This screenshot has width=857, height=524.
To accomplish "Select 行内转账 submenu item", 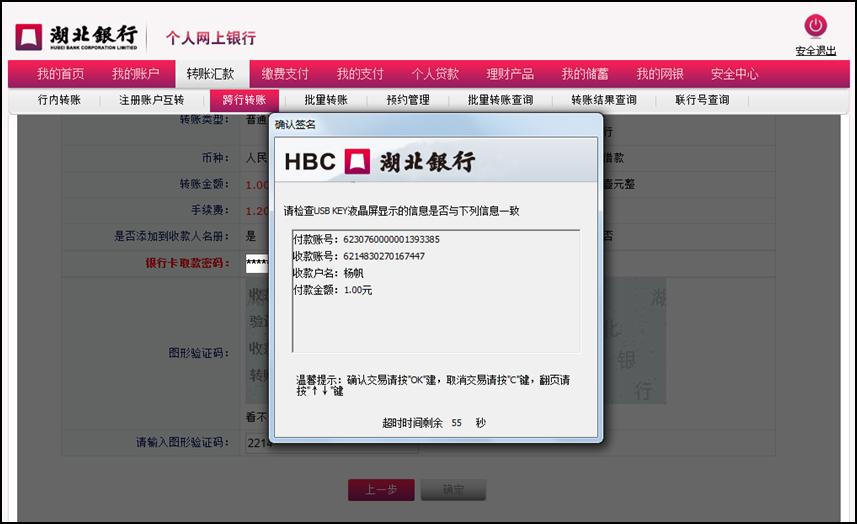I will tap(59, 100).
